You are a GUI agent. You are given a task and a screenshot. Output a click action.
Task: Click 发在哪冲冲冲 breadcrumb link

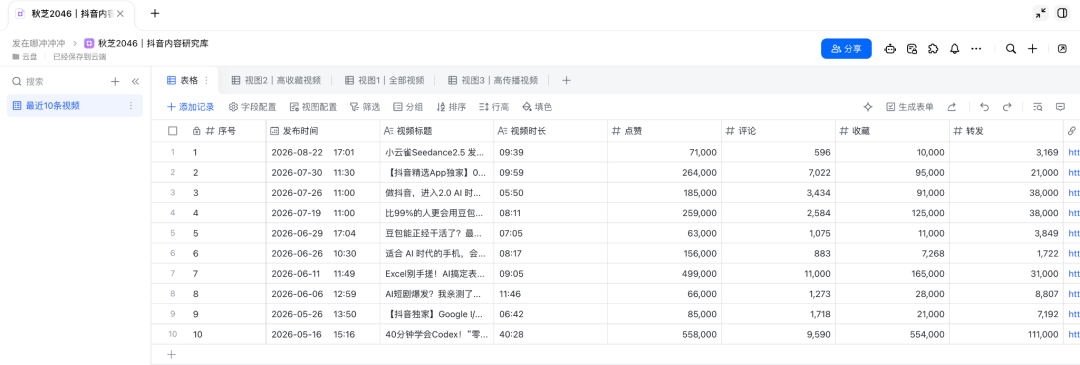(x=39, y=43)
